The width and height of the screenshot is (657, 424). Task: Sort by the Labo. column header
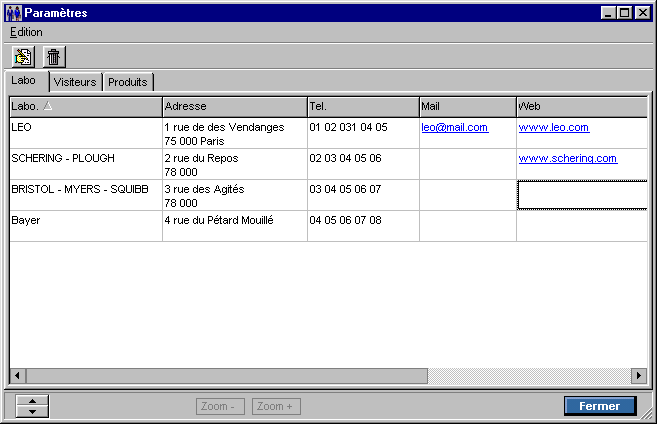coord(86,107)
